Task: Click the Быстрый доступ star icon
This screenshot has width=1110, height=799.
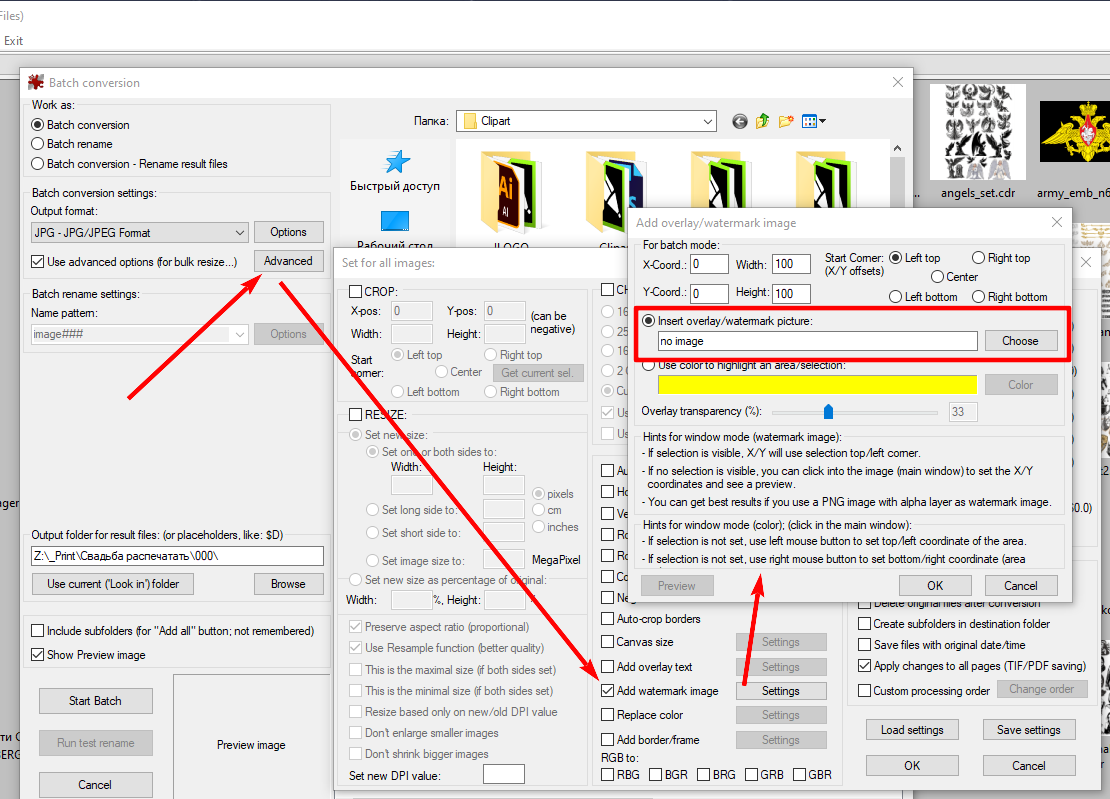Action: click(396, 162)
